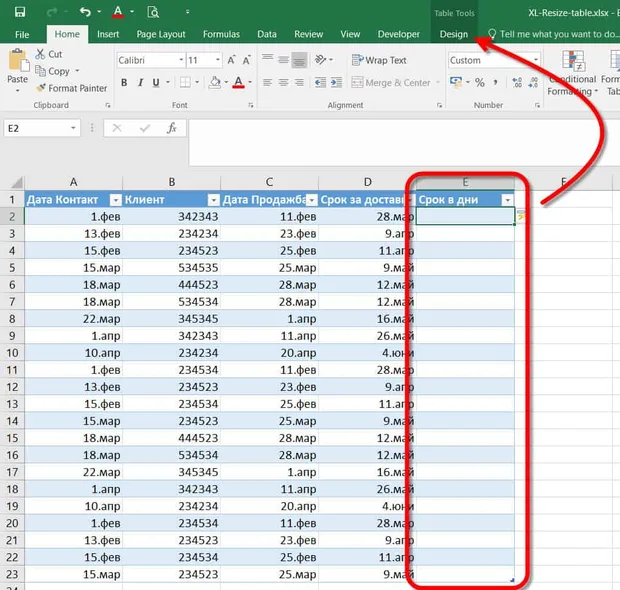The image size is (620, 590).
Task: Select row 10 header
Action: [x=12, y=353]
